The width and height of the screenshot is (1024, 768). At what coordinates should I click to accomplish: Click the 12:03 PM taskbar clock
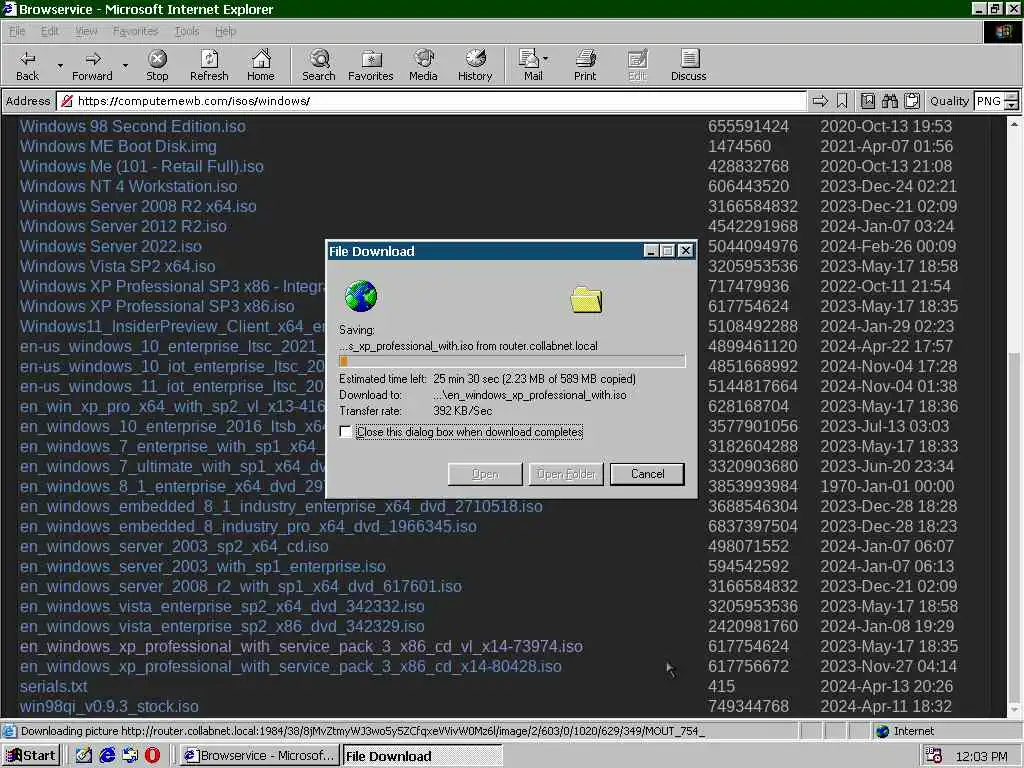point(981,756)
